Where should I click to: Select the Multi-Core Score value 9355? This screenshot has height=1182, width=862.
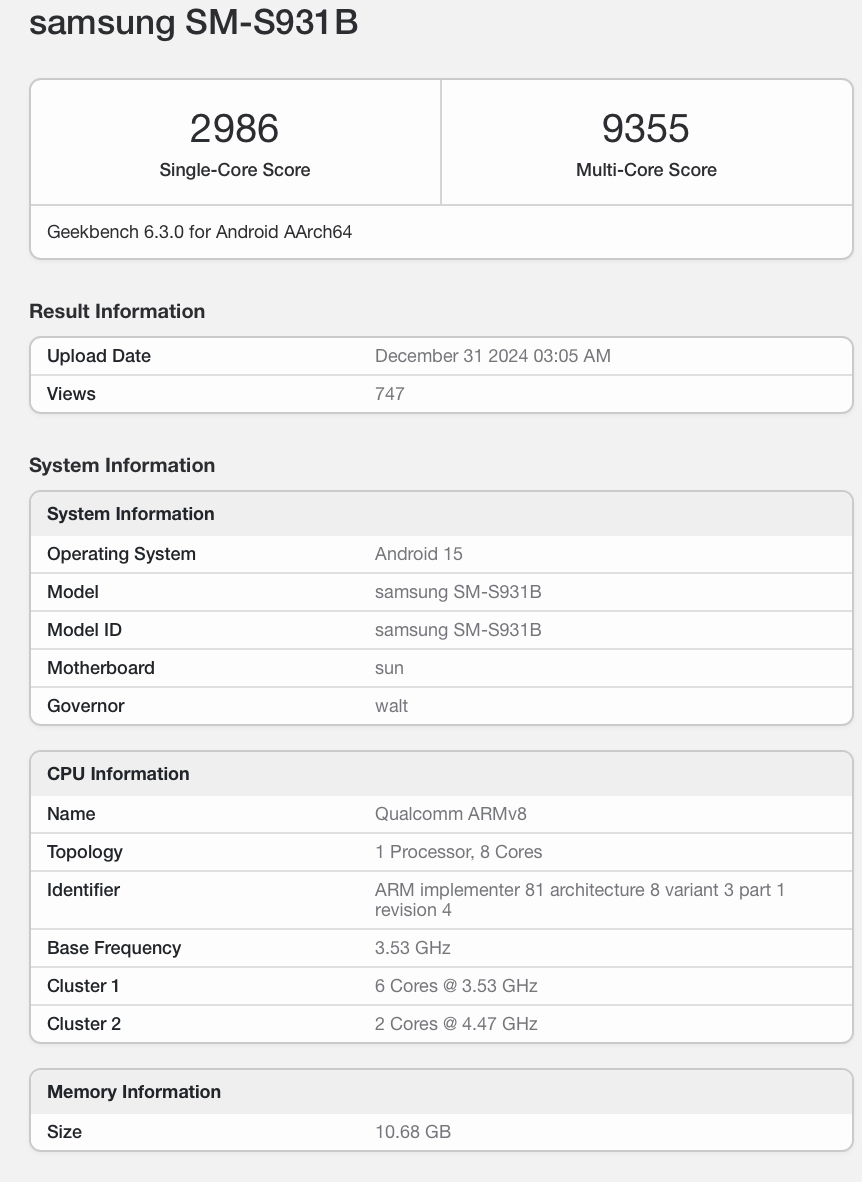pos(645,128)
